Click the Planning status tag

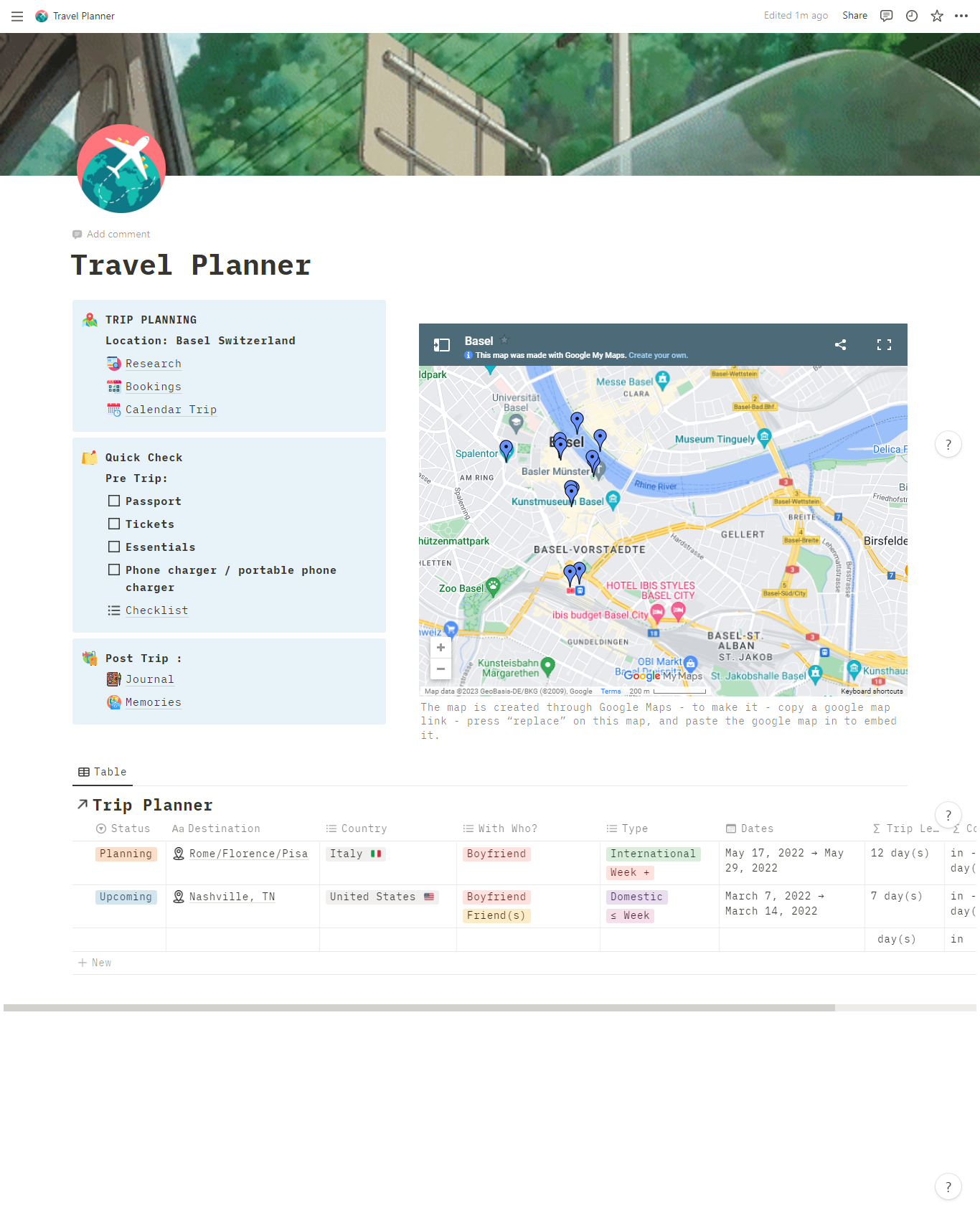click(x=126, y=854)
